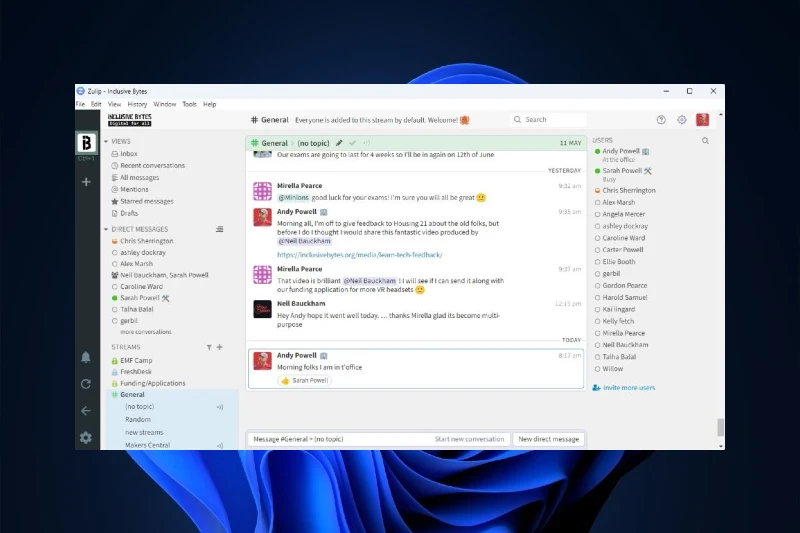Open direct message with Chris Sherrington
Viewport: 800px width, 533px height.
pyautogui.click(x=146, y=241)
